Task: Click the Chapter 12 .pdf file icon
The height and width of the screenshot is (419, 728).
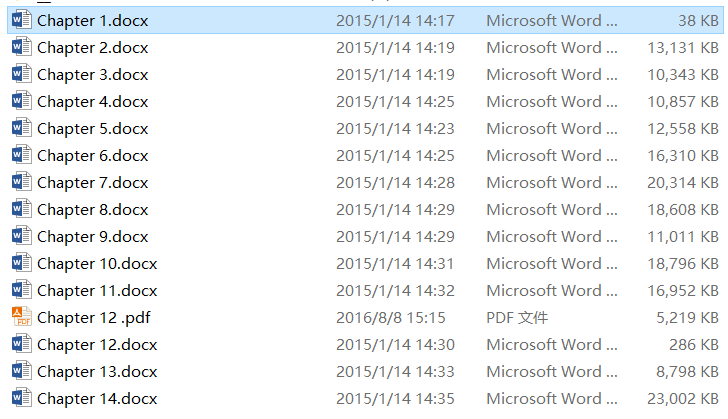Action: [x=22, y=317]
